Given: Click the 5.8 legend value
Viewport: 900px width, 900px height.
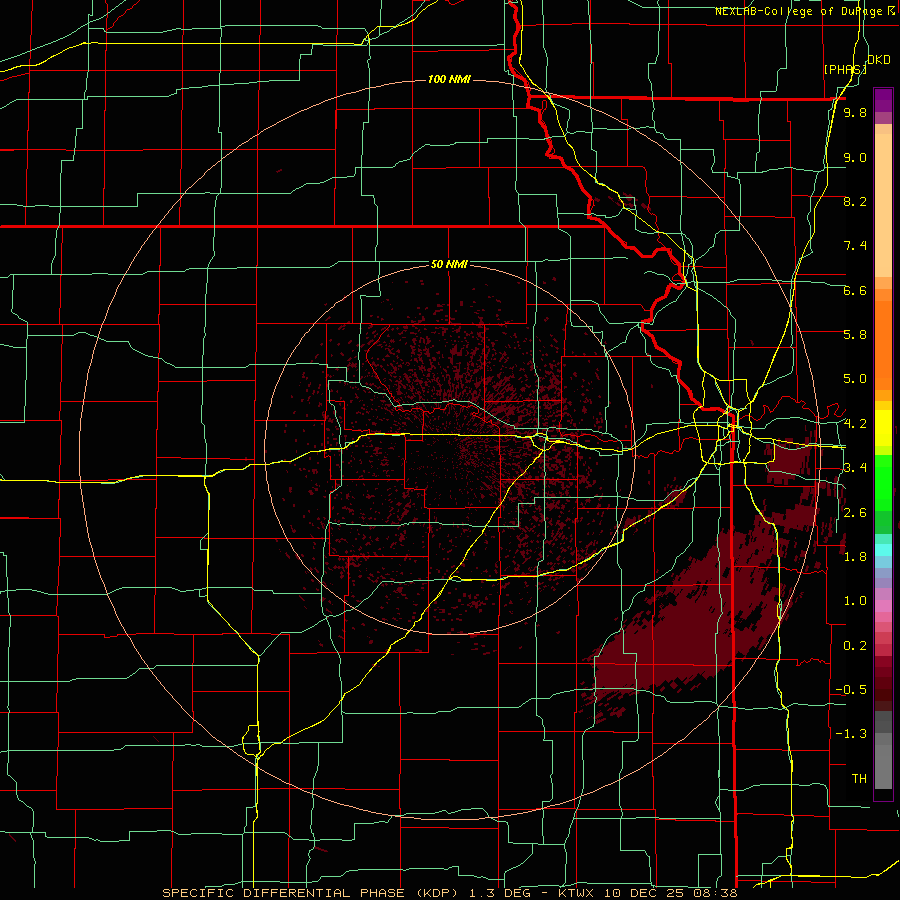Looking at the screenshot, I should (855, 335).
